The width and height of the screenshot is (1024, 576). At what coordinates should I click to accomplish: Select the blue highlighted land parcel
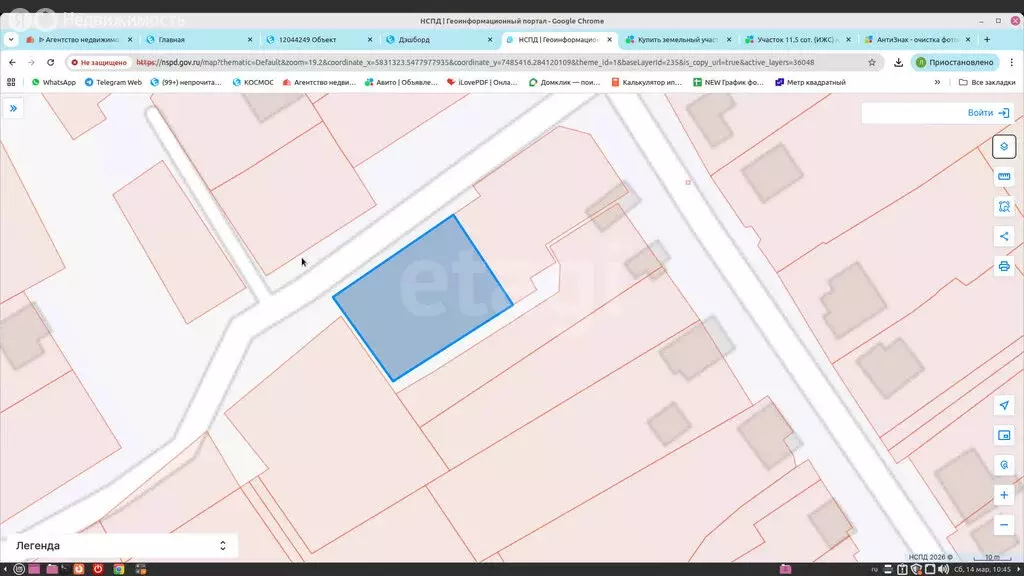point(422,298)
